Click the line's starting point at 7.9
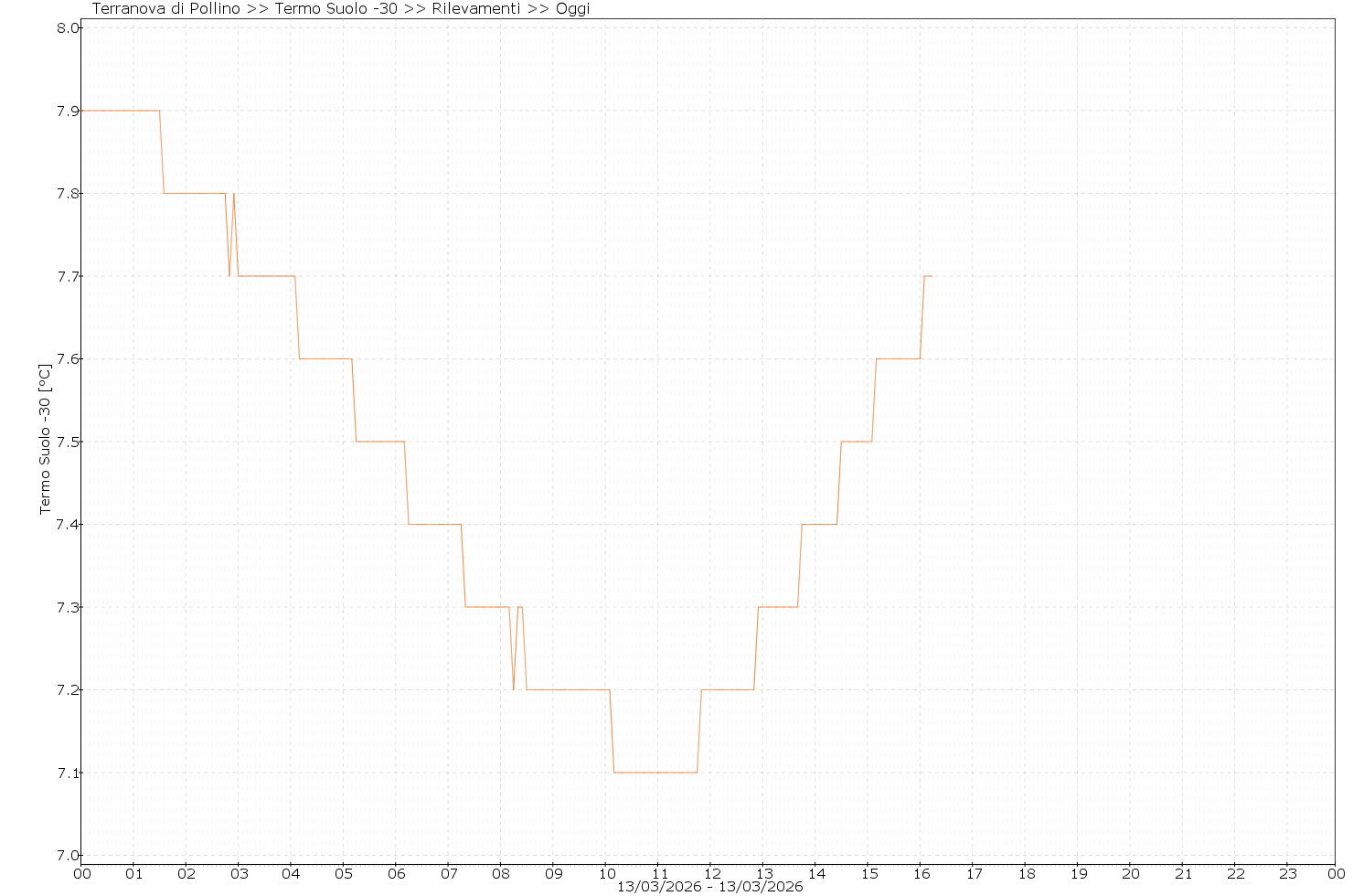Image resolution: width=1353 pixels, height=896 pixels. (x=82, y=111)
